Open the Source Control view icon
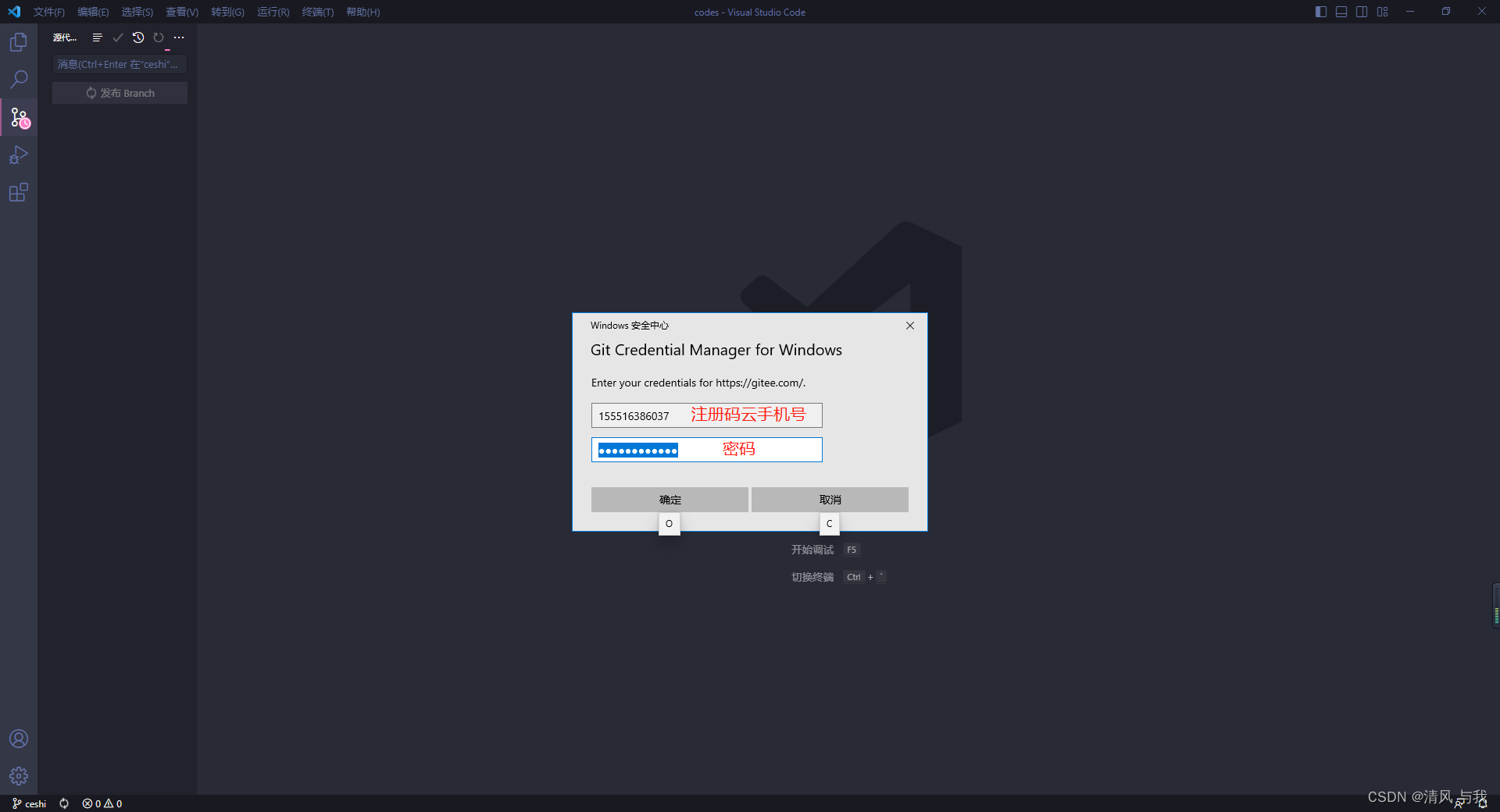1500x812 pixels. point(19,117)
